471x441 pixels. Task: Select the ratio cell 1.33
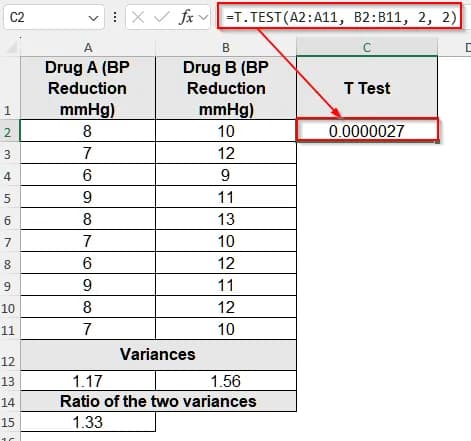coord(88,422)
